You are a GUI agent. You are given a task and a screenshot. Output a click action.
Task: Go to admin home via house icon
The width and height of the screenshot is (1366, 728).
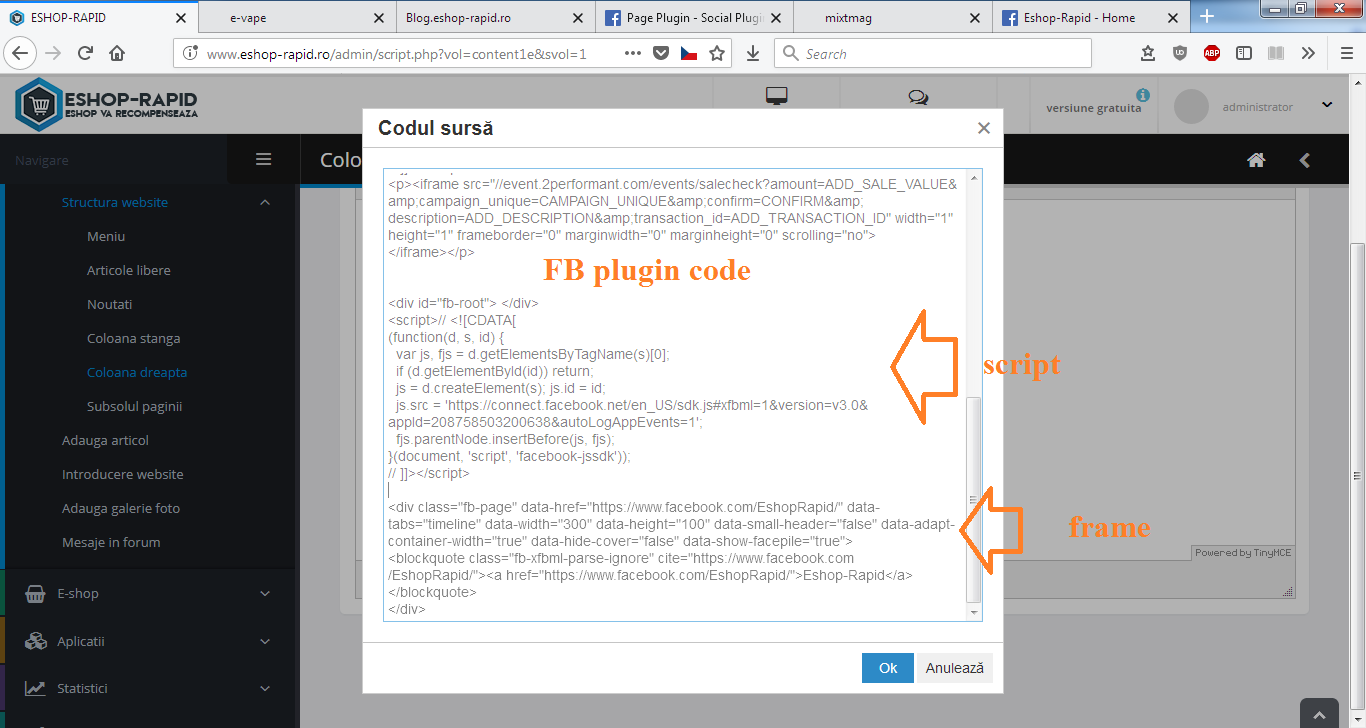(x=1257, y=160)
